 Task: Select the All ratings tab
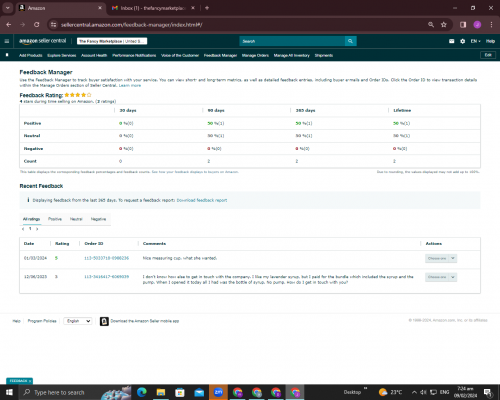(31, 219)
